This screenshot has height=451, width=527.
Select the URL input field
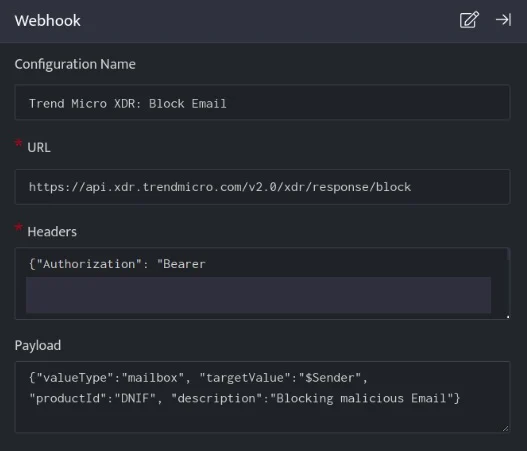[262, 187]
